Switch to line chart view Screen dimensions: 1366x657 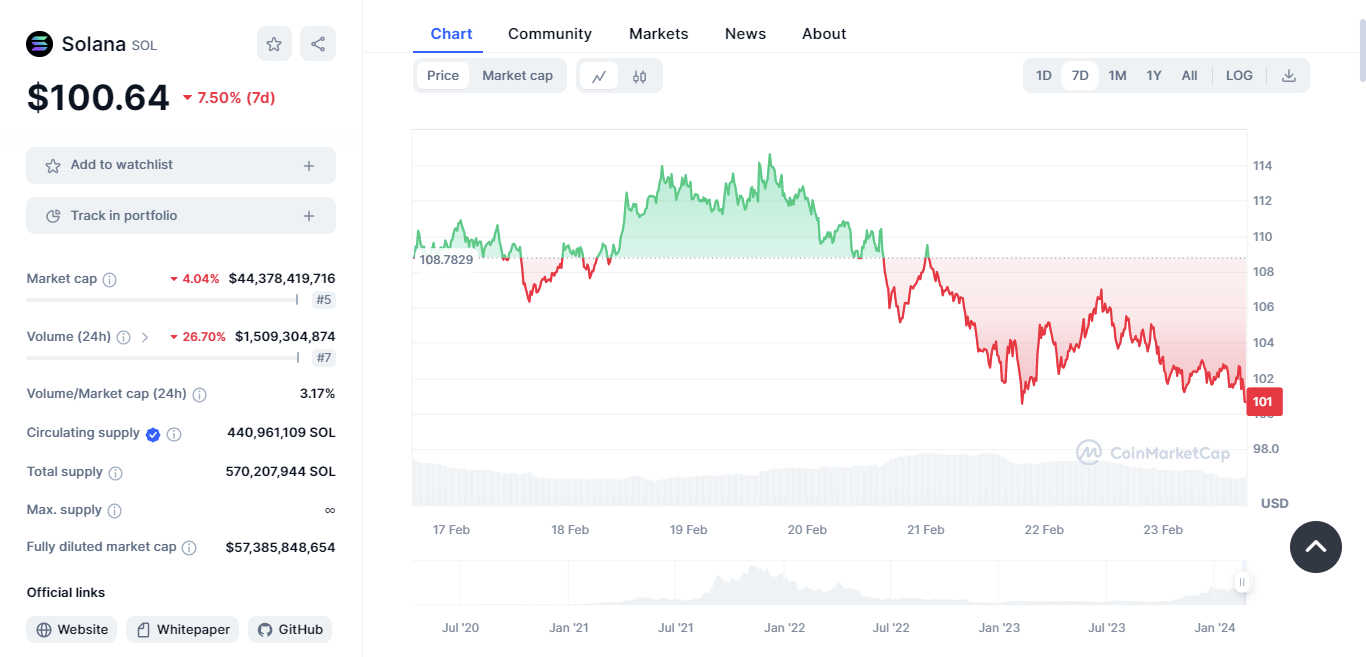pos(599,76)
